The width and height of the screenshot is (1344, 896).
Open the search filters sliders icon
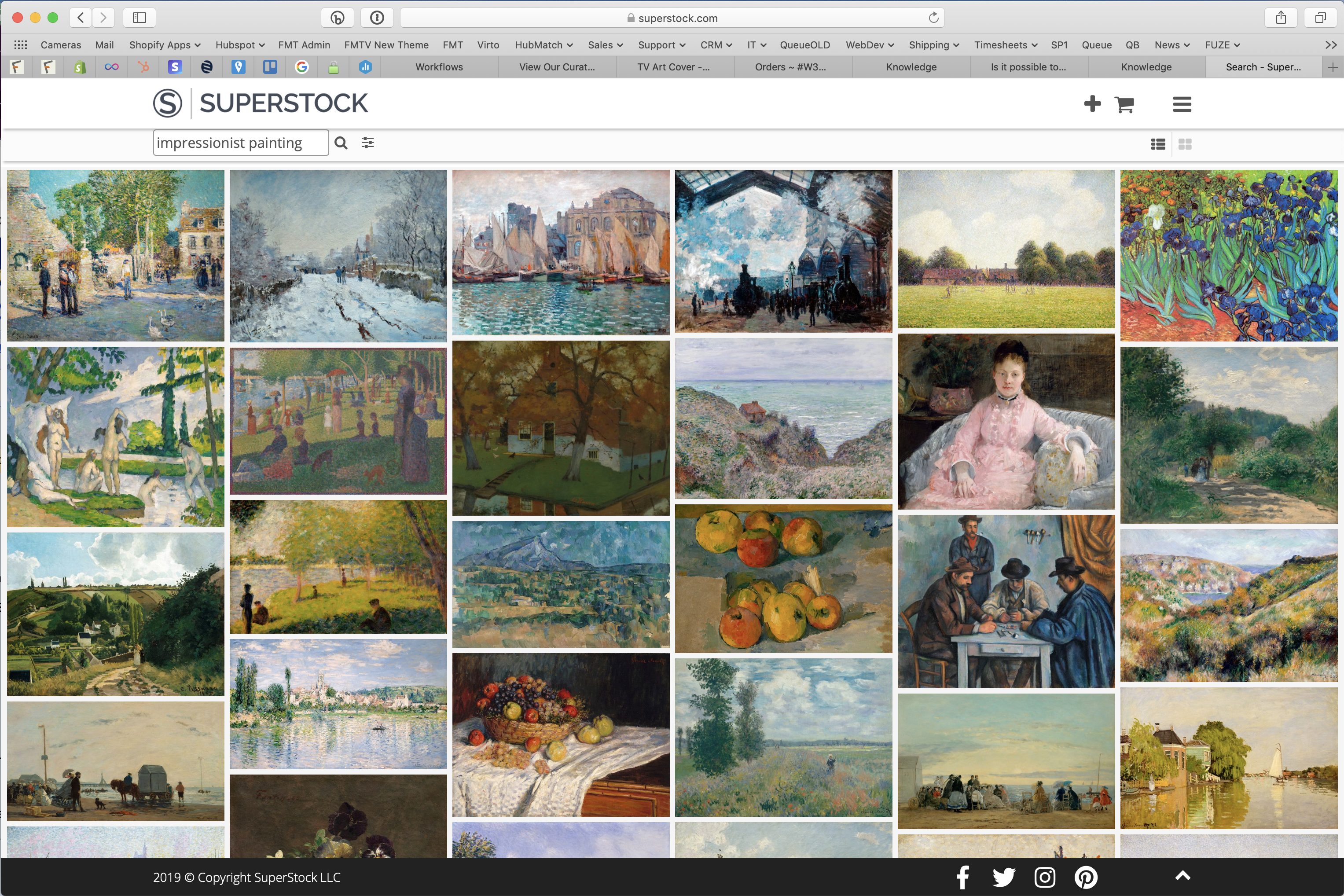pyautogui.click(x=367, y=143)
